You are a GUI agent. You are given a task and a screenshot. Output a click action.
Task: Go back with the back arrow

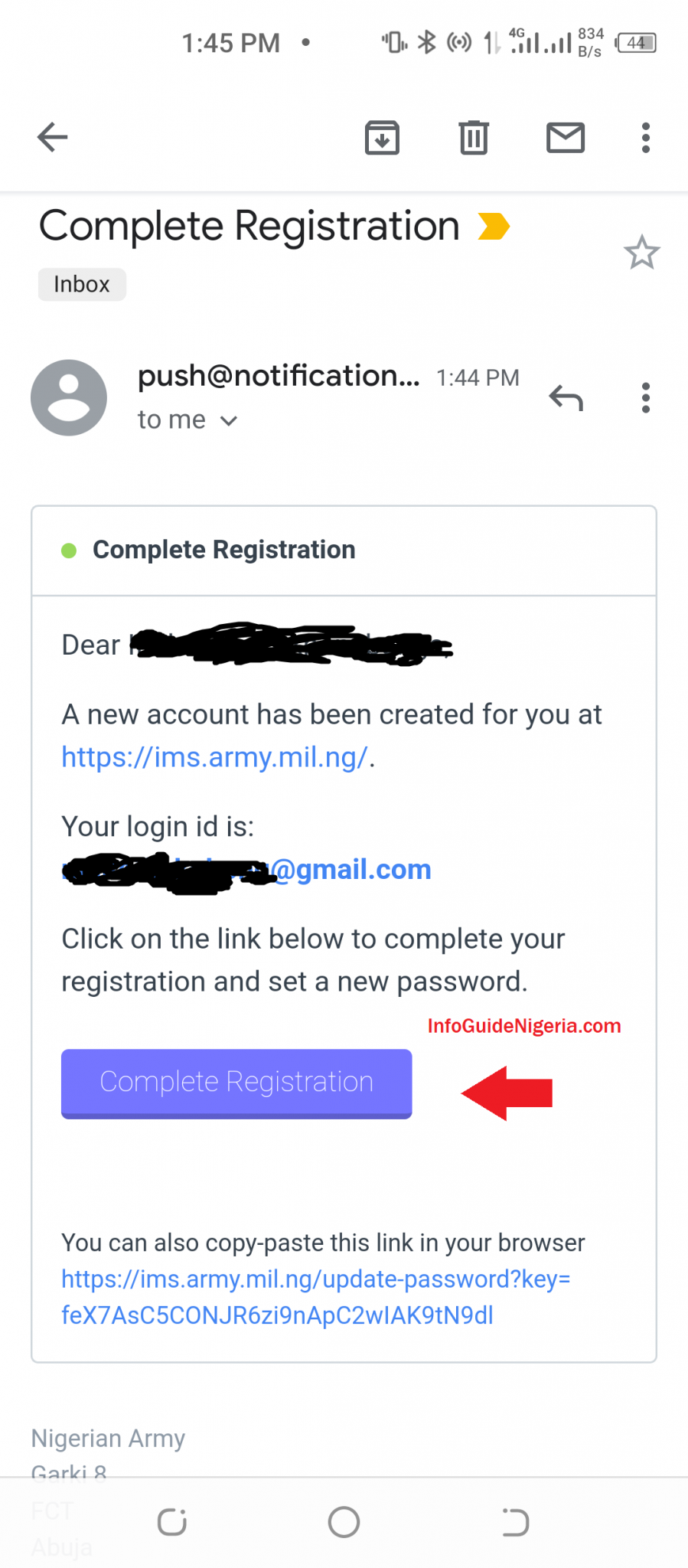pos(51,137)
